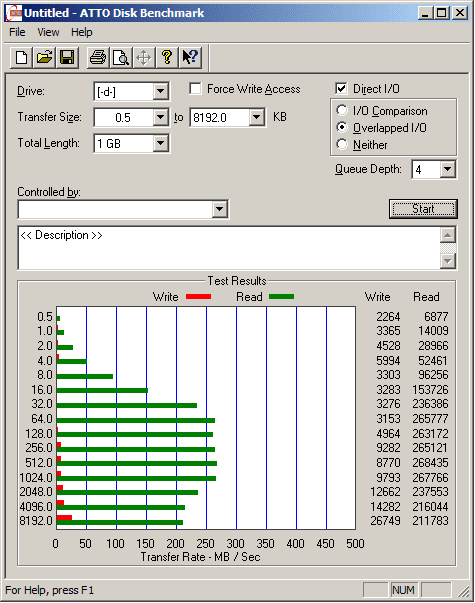Select the Overlapped I/O radio button
This screenshot has width=475, height=603.
click(x=342, y=128)
